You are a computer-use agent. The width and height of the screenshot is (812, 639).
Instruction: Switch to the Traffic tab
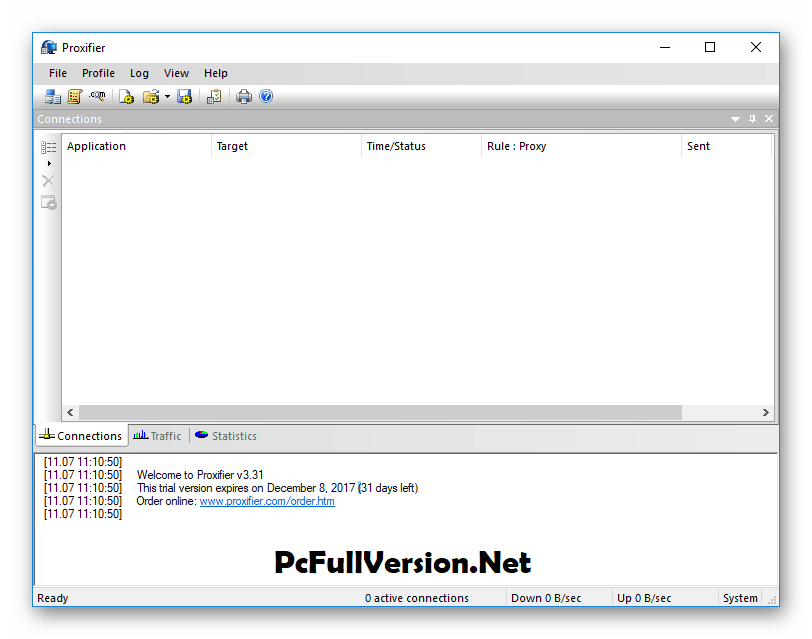click(157, 436)
